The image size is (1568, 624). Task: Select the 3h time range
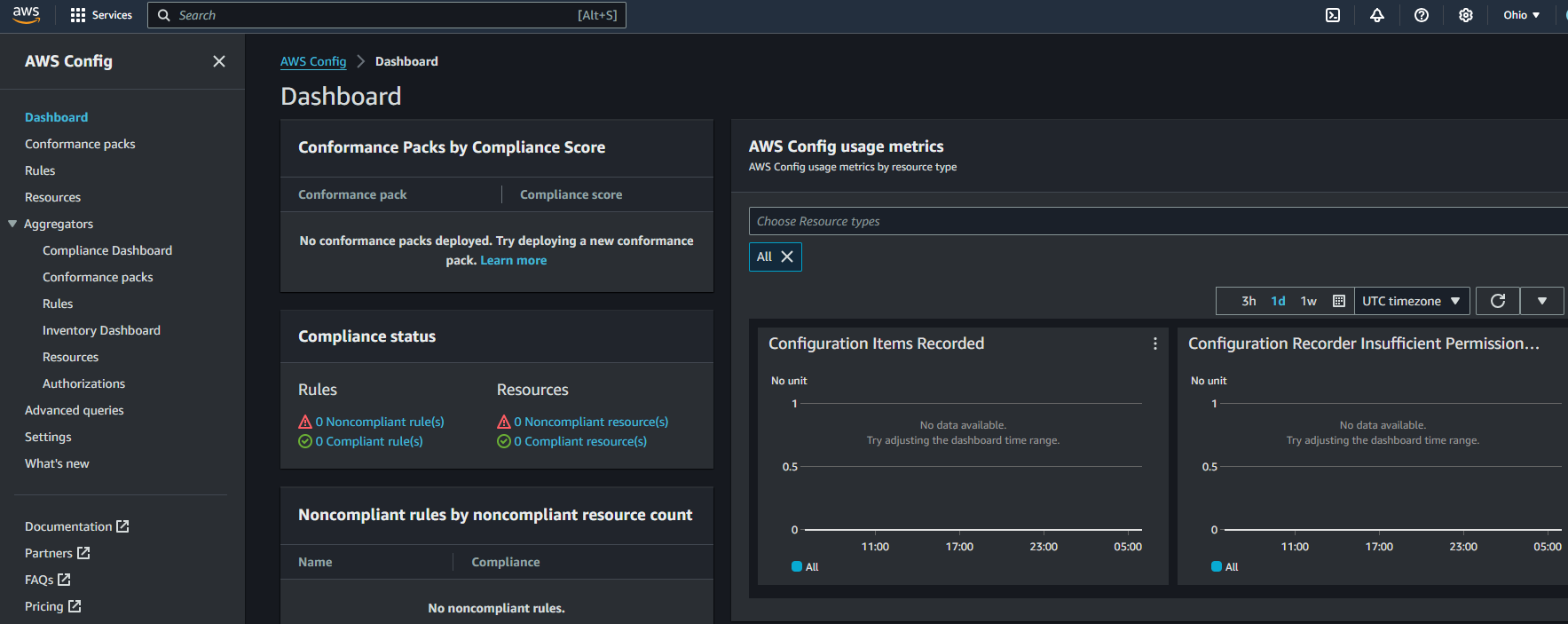tap(1248, 301)
